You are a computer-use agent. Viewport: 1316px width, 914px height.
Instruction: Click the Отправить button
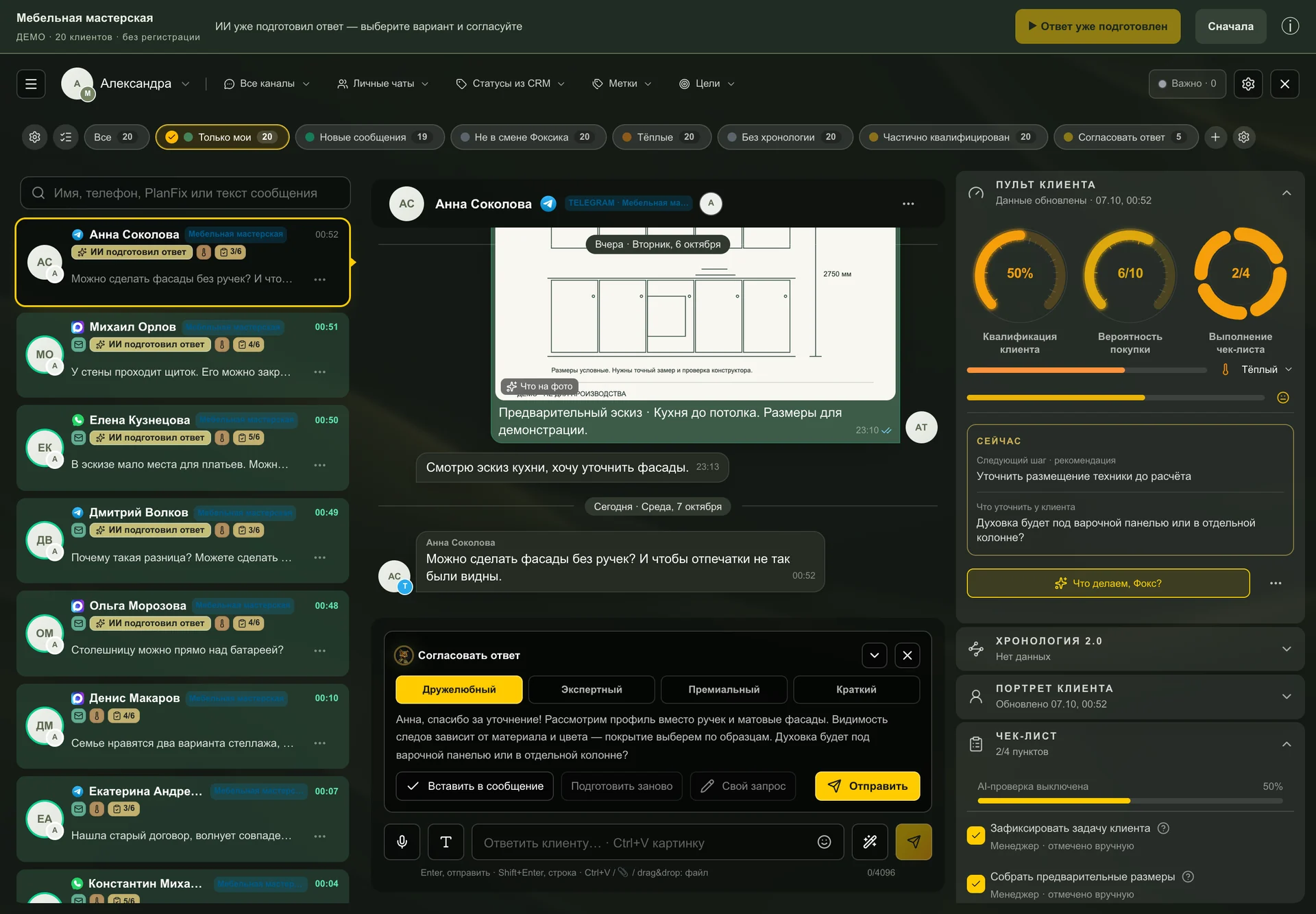(x=868, y=786)
